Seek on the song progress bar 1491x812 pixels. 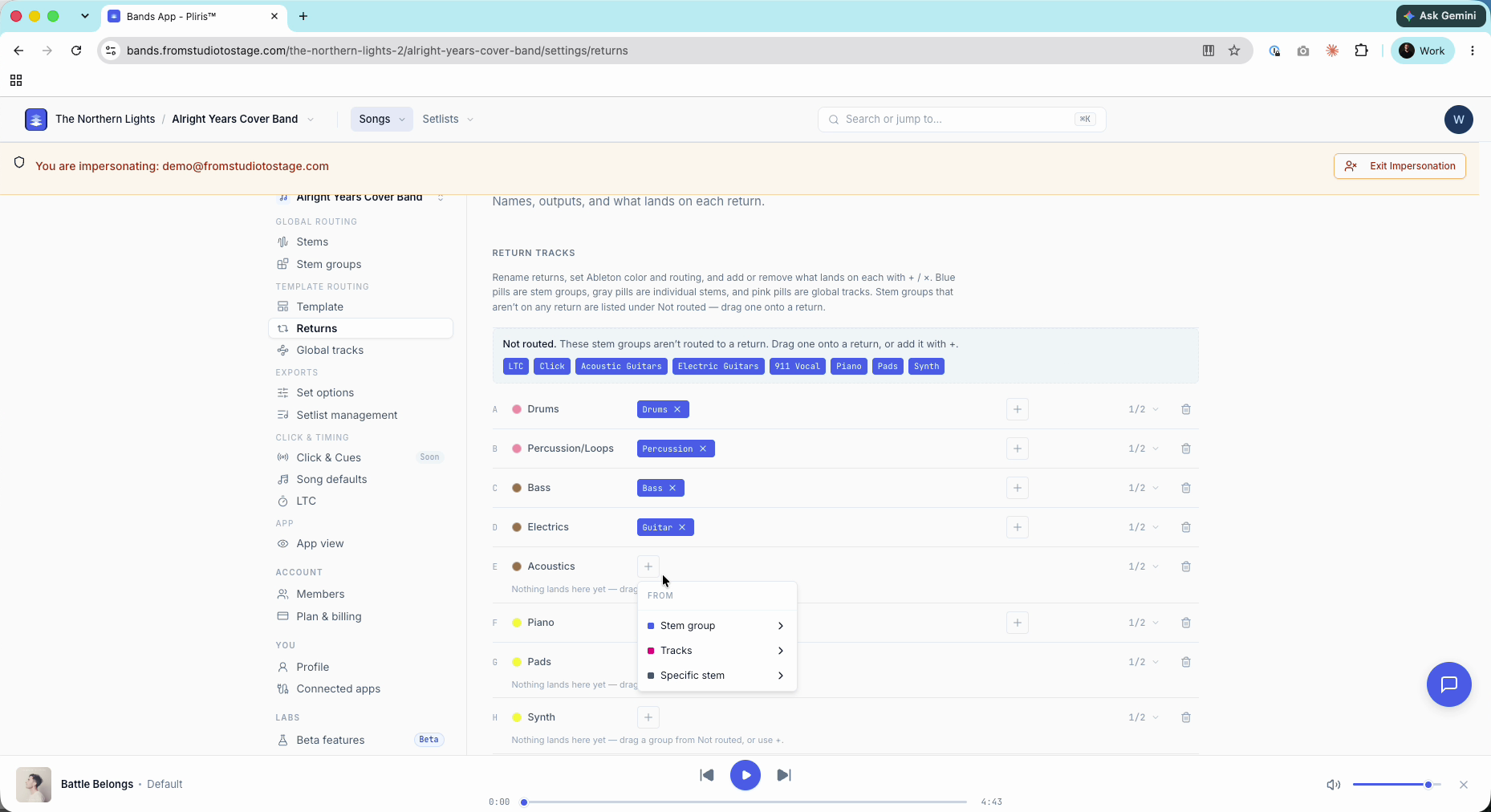[x=745, y=802]
